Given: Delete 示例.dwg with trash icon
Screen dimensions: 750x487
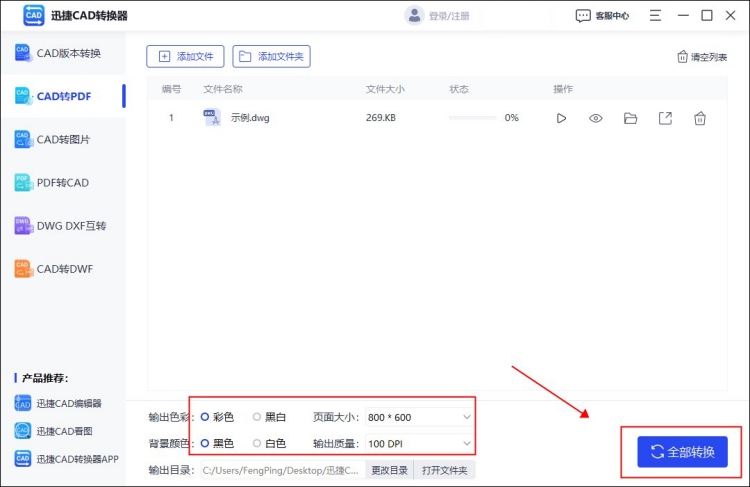Looking at the screenshot, I should tap(700, 118).
